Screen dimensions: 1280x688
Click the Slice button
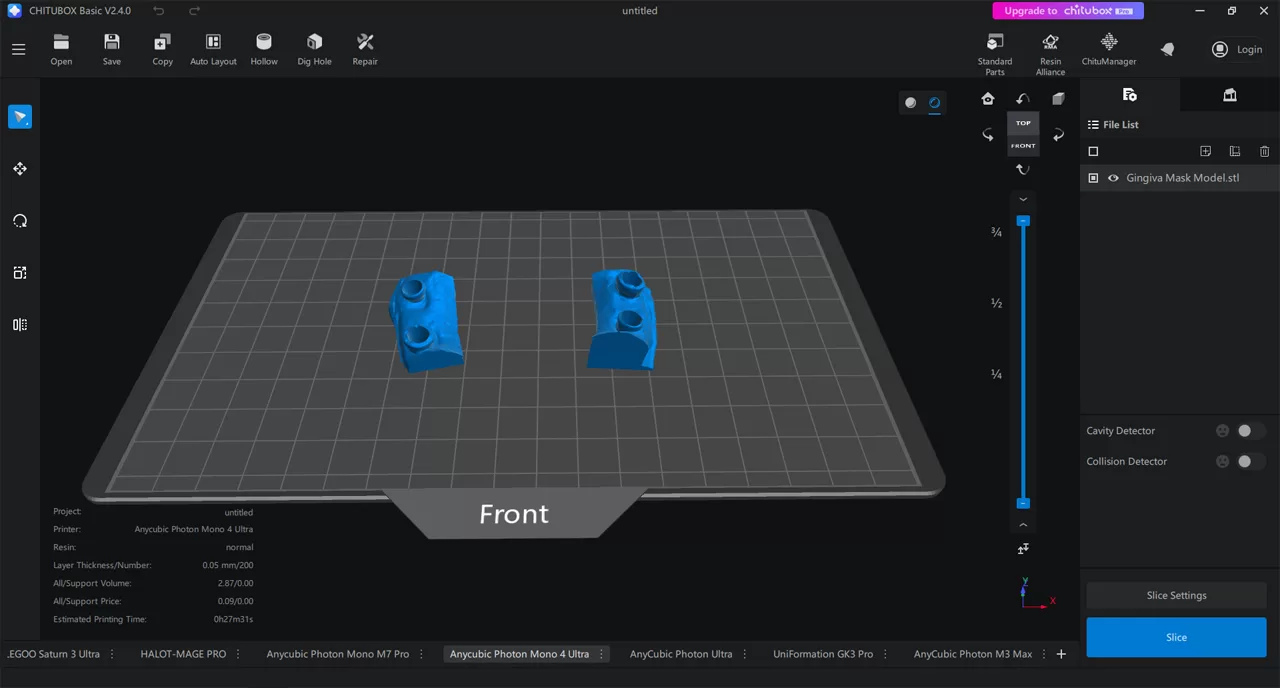tap(1176, 637)
